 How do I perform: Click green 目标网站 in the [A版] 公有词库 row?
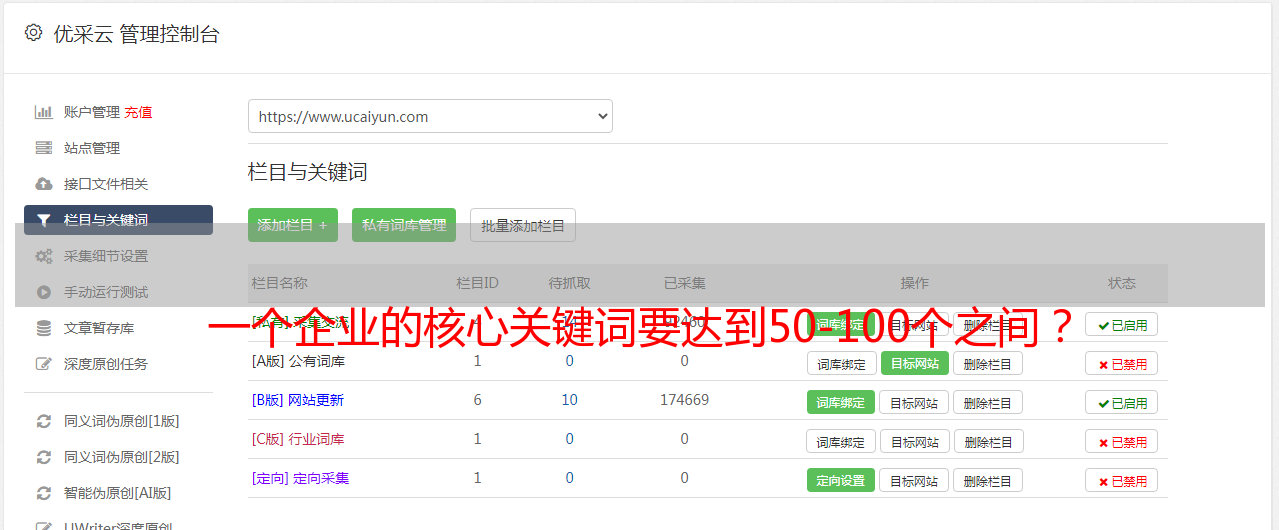(914, 363)
